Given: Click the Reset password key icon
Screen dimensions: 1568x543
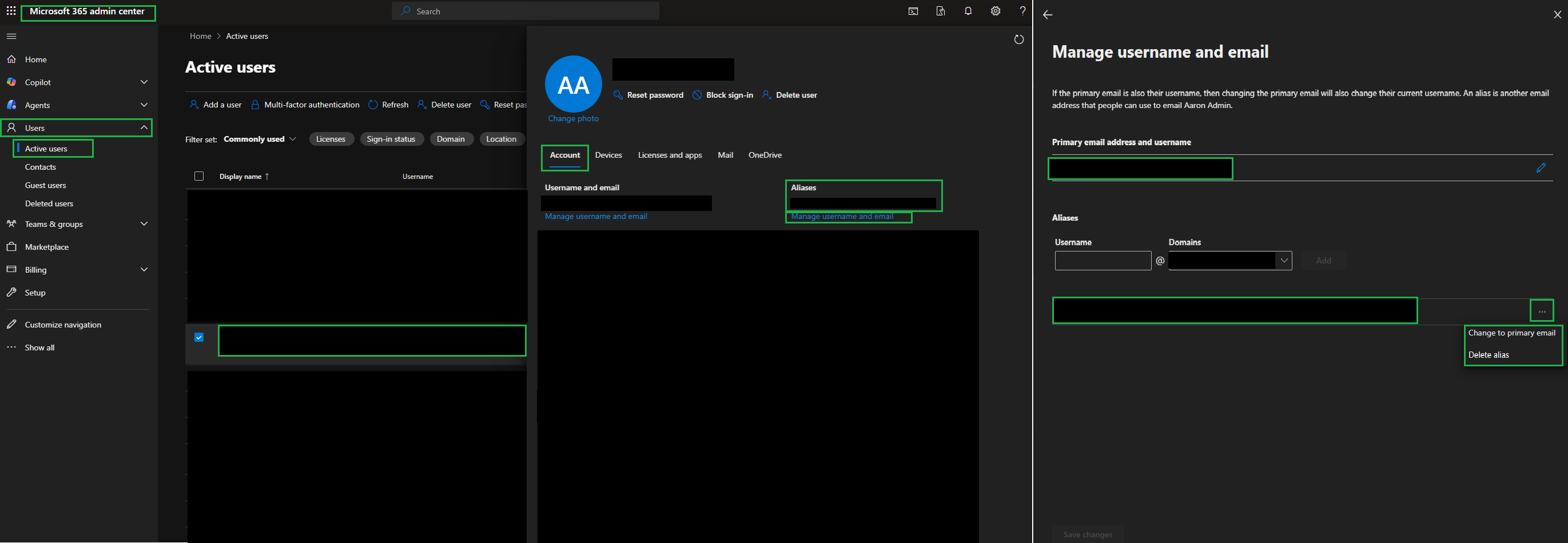Looking at the screenshot, I should [x=616, y=95].
